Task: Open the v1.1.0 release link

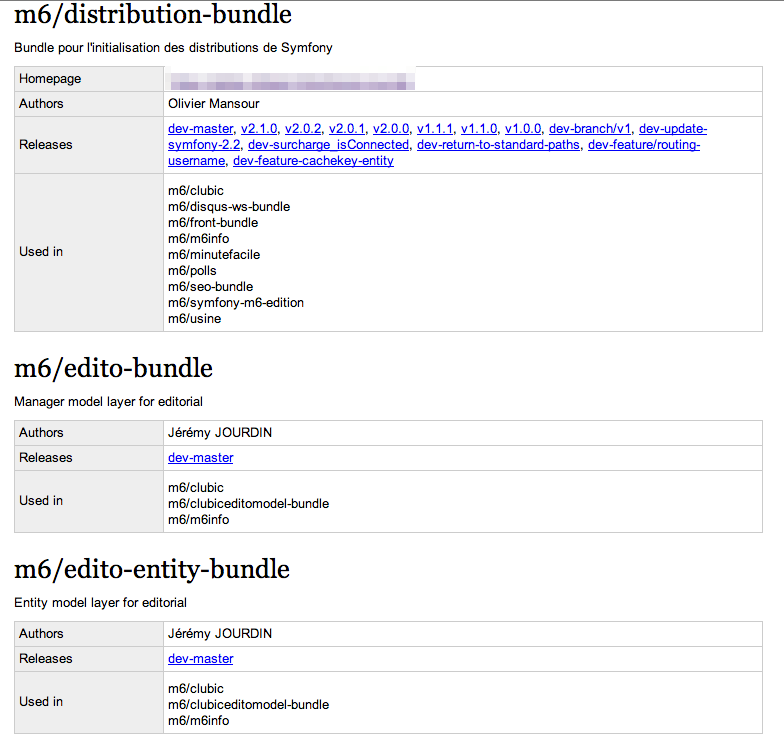Action: [x=479, y=128]
